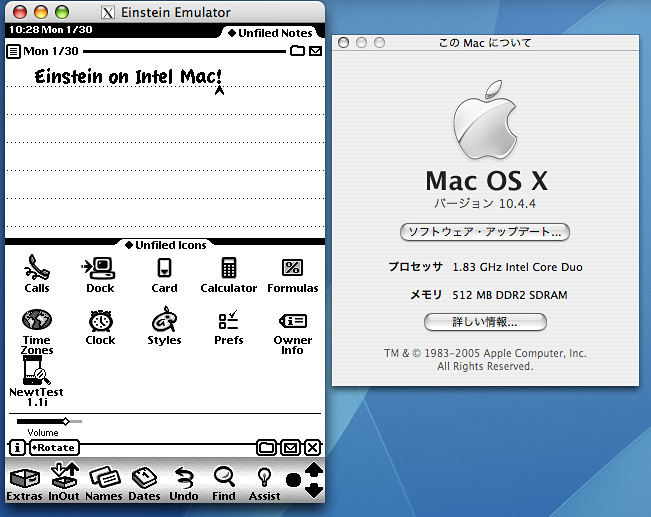651x517 pixels.
Task: Tap the Extras drawer button
Action: point(24,483)
